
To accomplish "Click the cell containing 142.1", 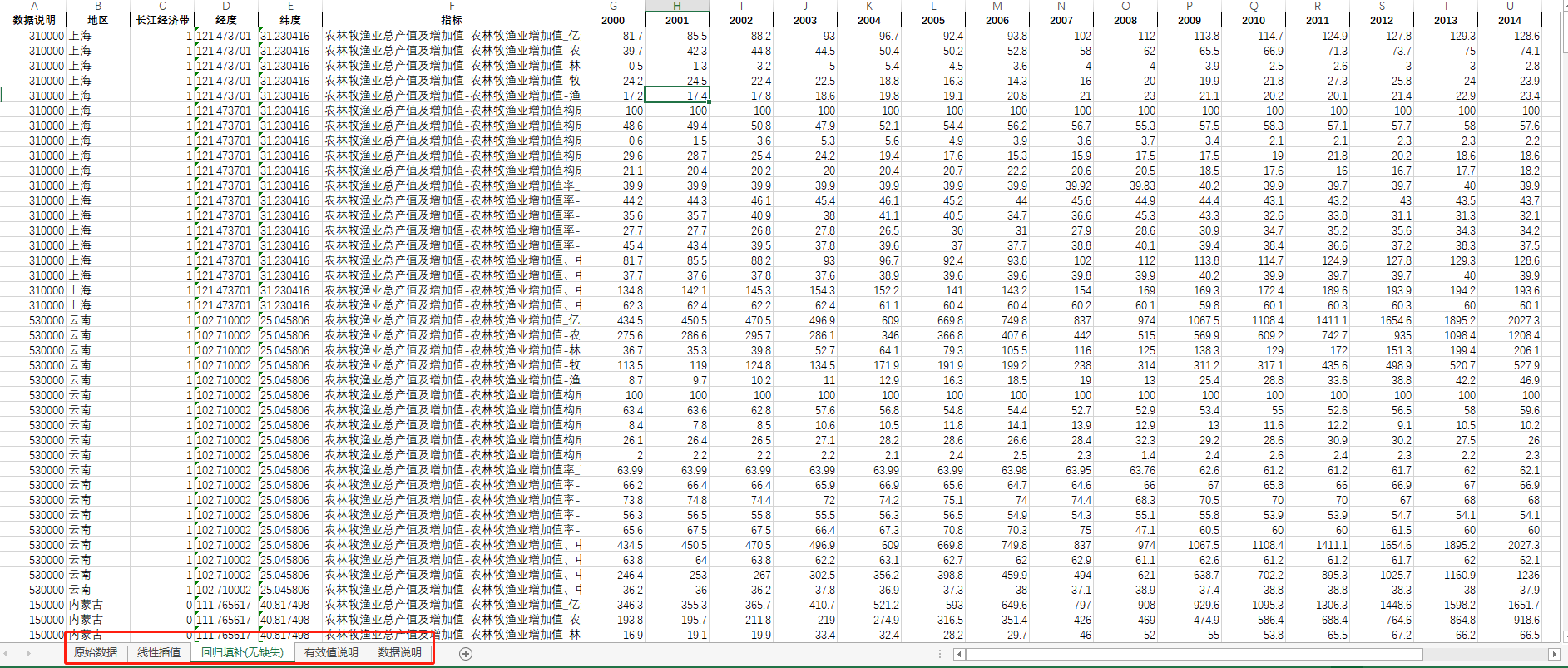I will click(x=677, y=290).
